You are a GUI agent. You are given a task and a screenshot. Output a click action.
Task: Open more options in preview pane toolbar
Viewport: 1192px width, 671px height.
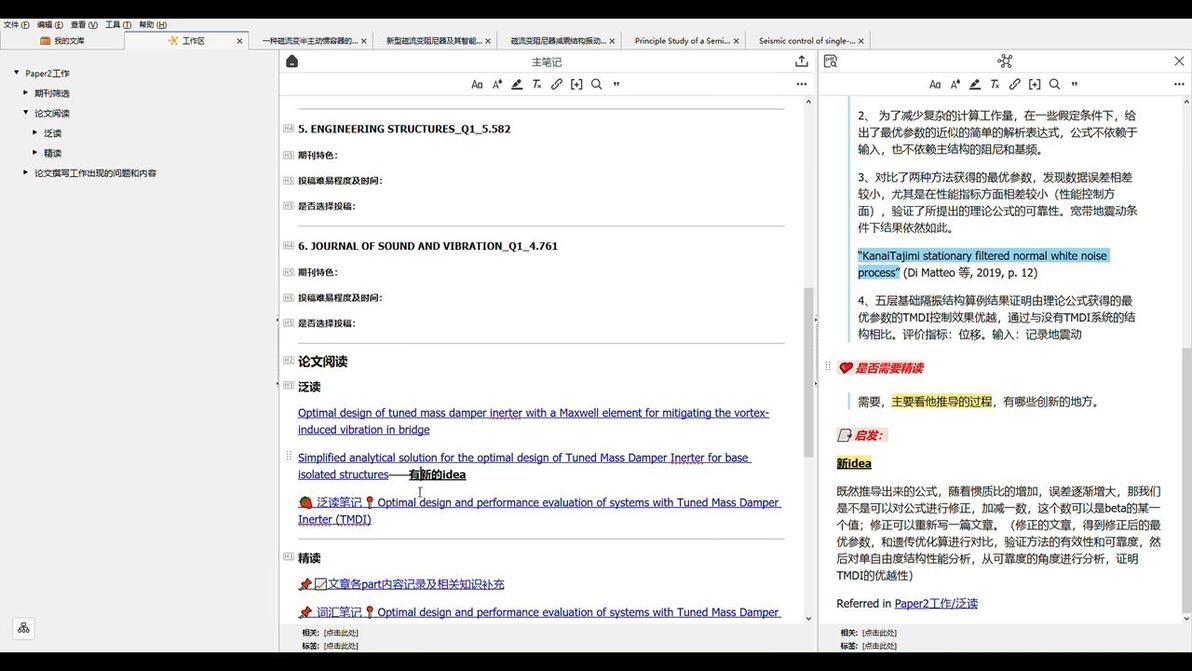pyautogui.click(x=1179, y=84)
